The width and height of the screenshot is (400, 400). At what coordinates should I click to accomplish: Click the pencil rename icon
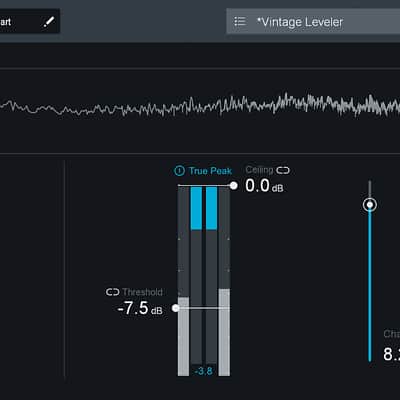[49, 22]
